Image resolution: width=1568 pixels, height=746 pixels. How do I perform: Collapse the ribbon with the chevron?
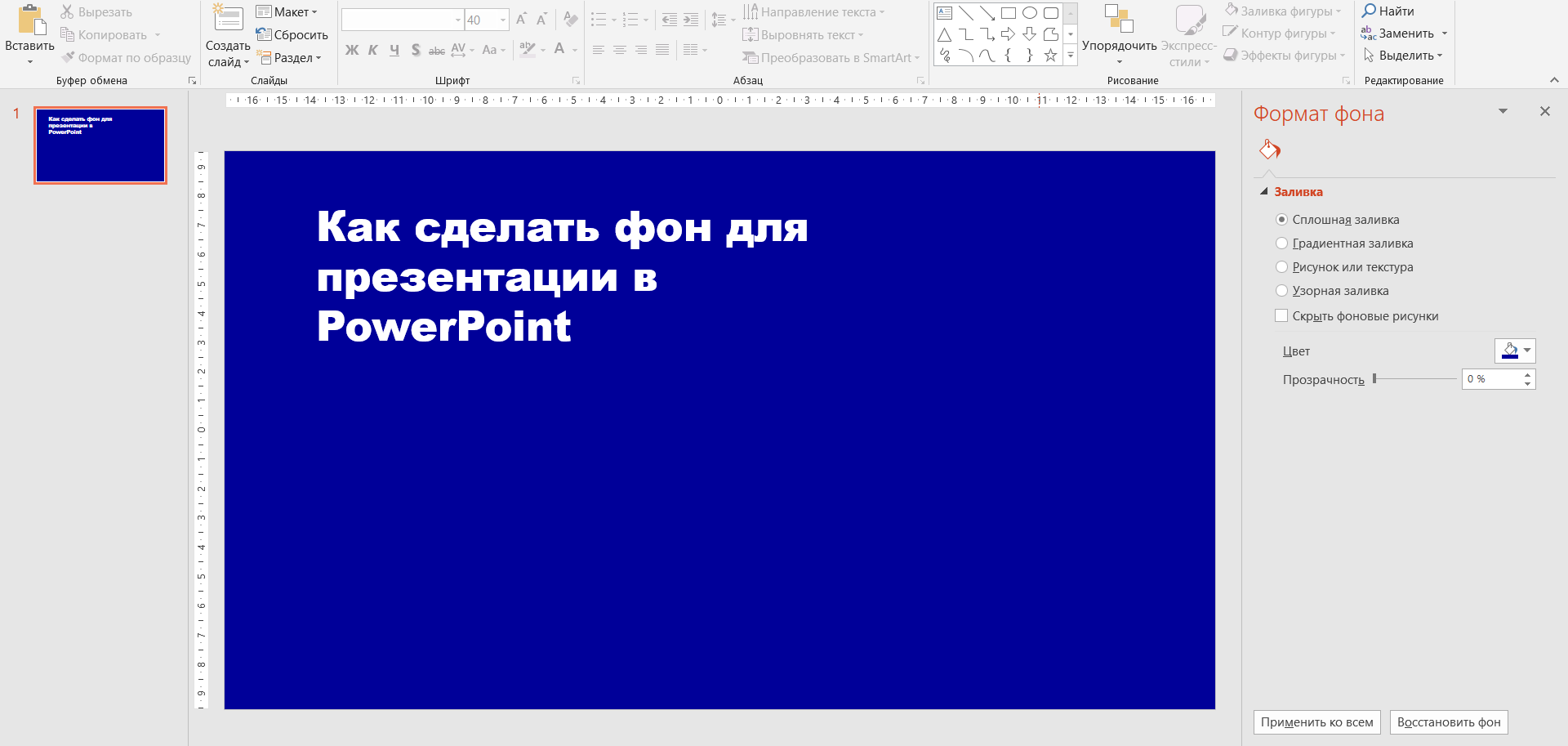coord(1554,79)
